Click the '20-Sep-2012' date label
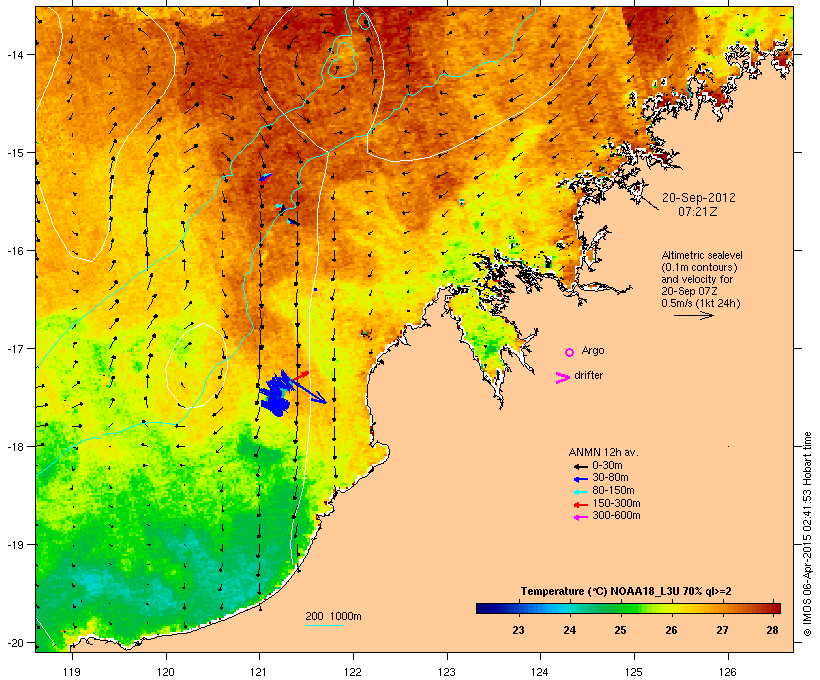The width and height of the screenshot is (820, 680). pos(699,198)
